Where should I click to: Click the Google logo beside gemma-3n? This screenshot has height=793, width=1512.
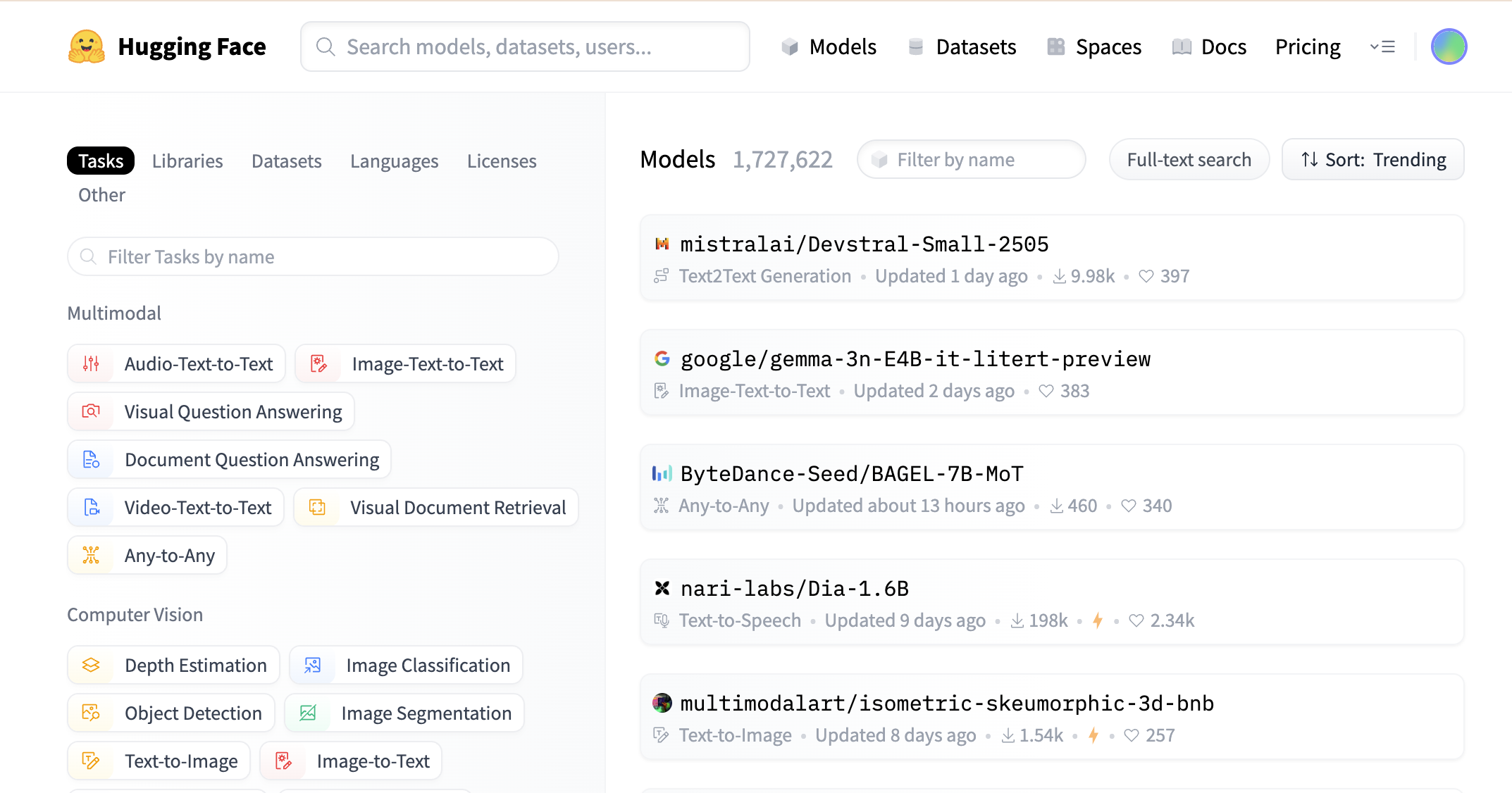(x=662, y=358)
